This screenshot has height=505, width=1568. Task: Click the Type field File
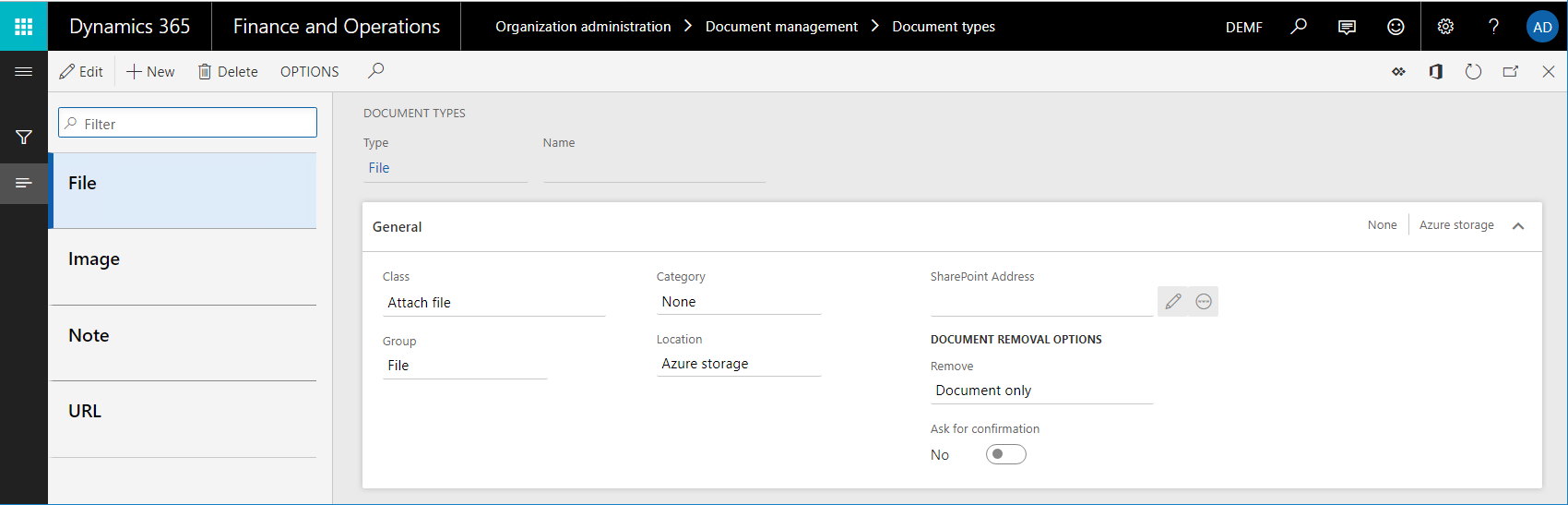[x=445, y=168]
